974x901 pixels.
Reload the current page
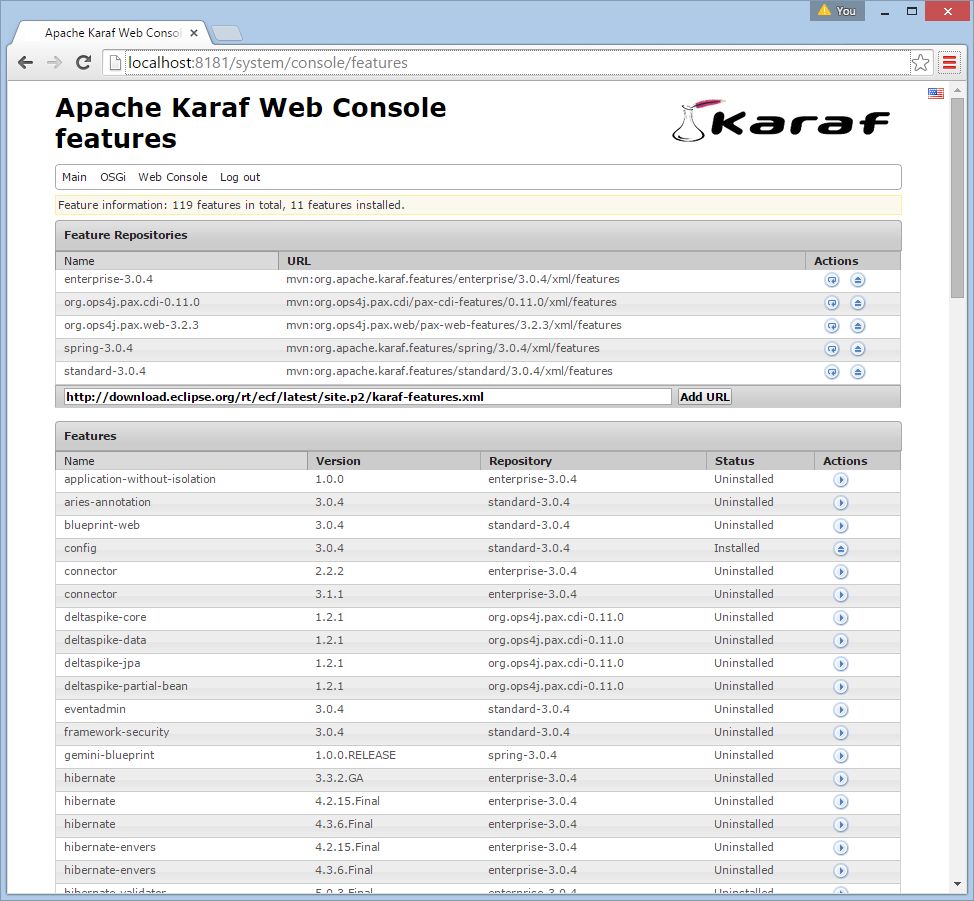pyautogui.click(x=83, y=63)
